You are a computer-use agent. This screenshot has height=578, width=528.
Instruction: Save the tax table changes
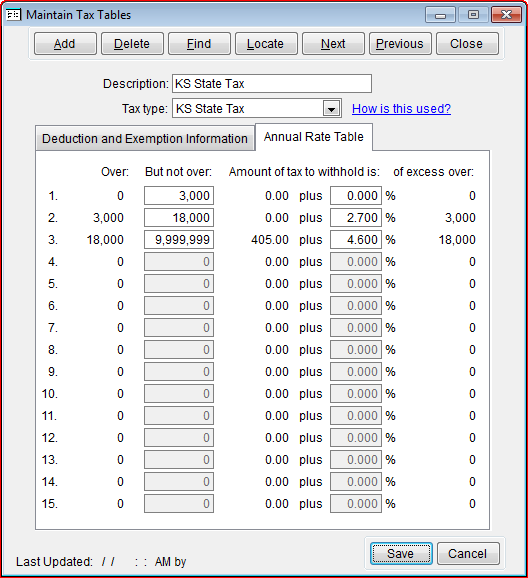[401, 554]
